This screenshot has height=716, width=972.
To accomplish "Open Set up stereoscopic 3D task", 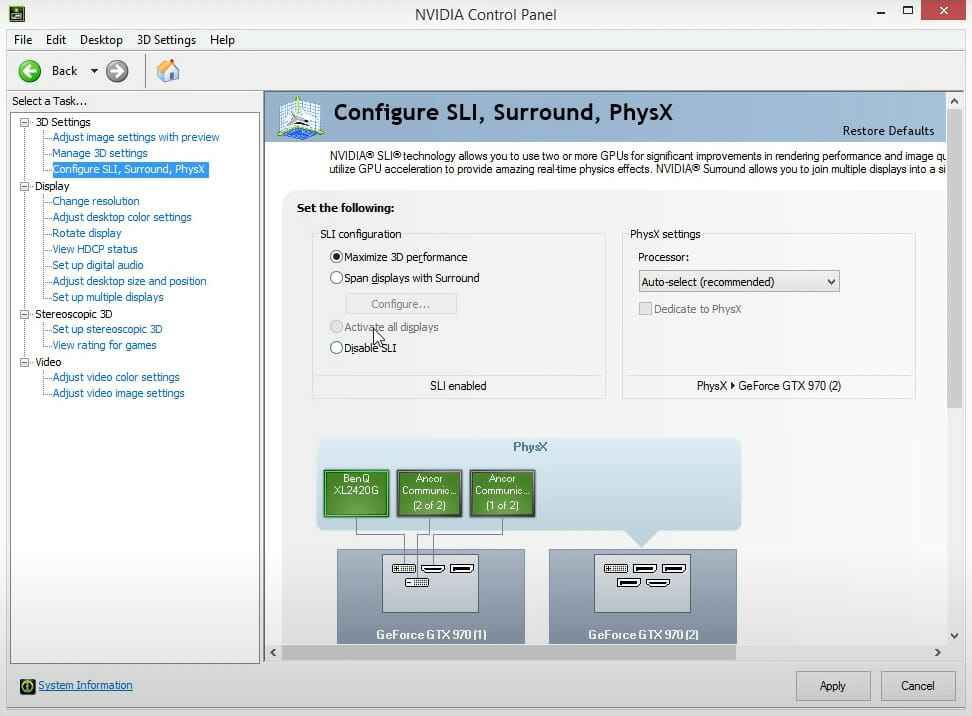I will (x=107, y=329).
